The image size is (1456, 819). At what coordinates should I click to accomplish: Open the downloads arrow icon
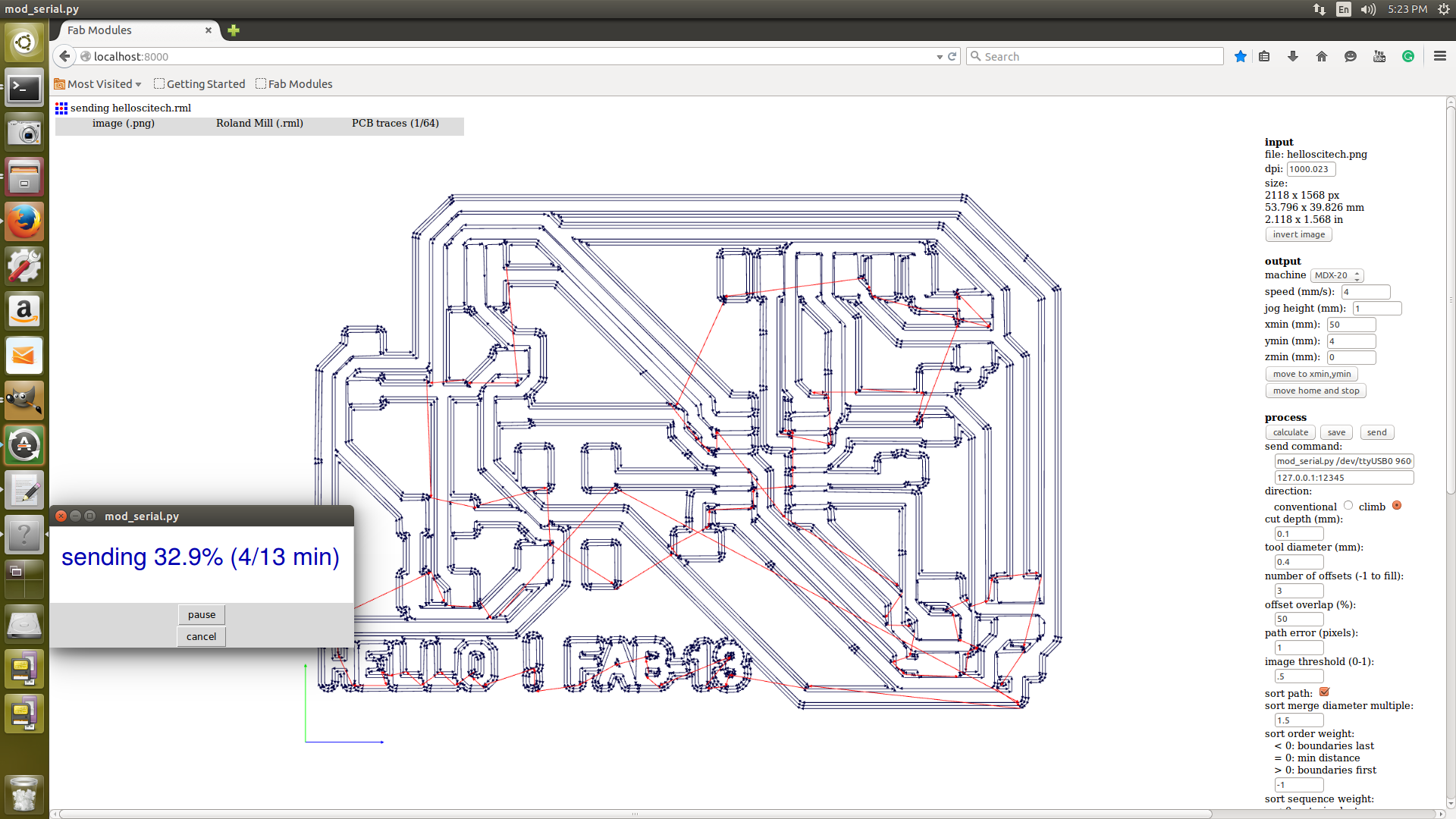(x=1293, y=56)
